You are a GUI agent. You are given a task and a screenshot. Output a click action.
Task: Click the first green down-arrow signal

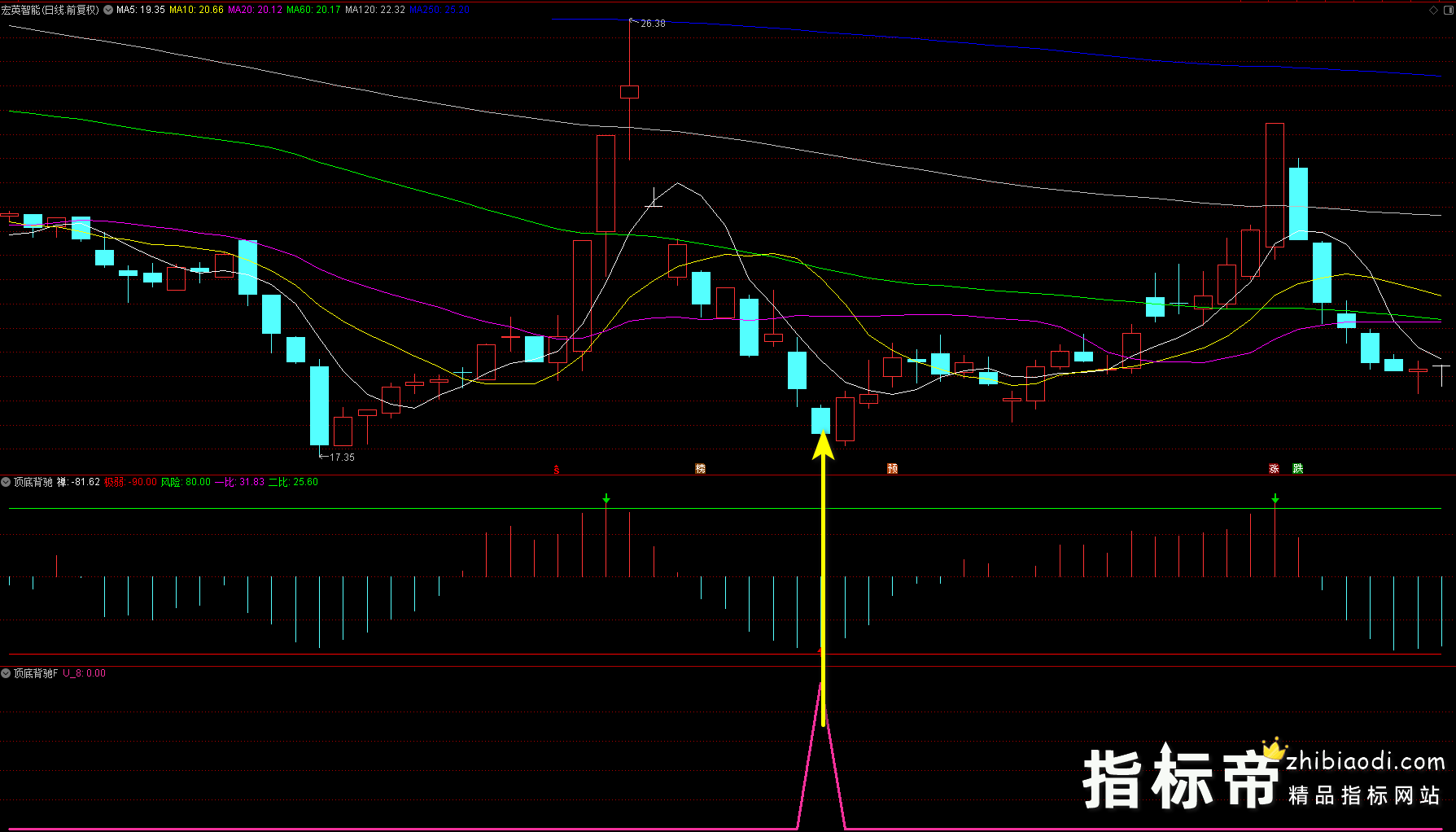(606, 498)
